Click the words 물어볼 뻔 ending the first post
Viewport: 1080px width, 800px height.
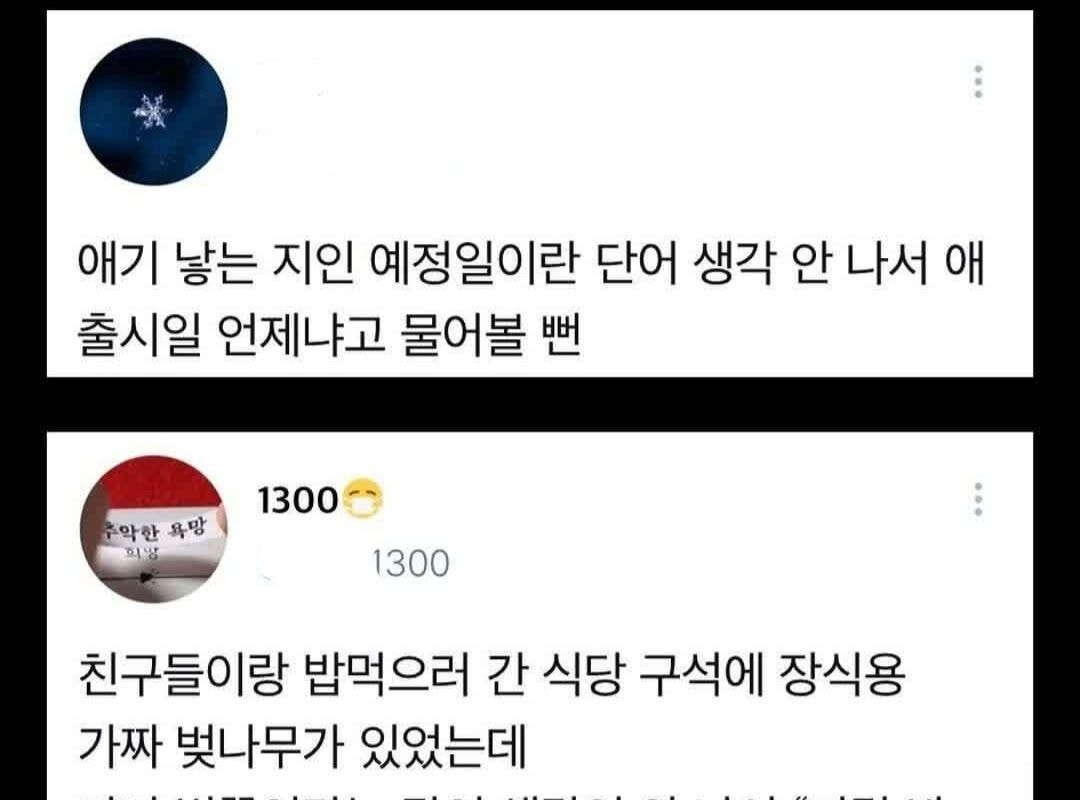[491, 335]
